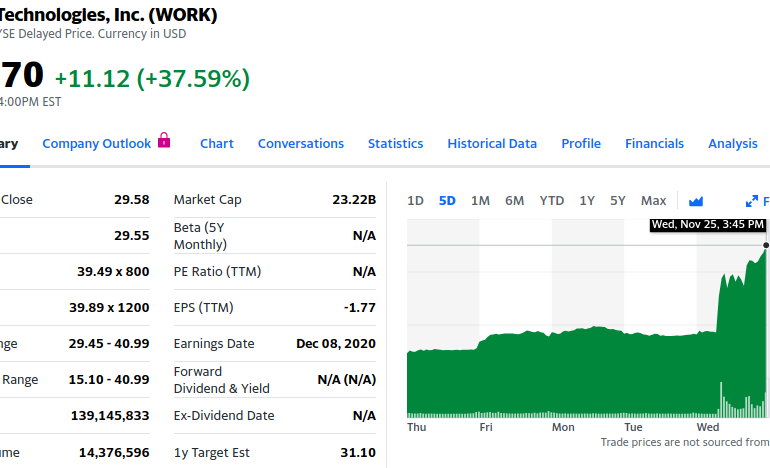
Task: Open the Chart tab
Action: tap(217, 143)
